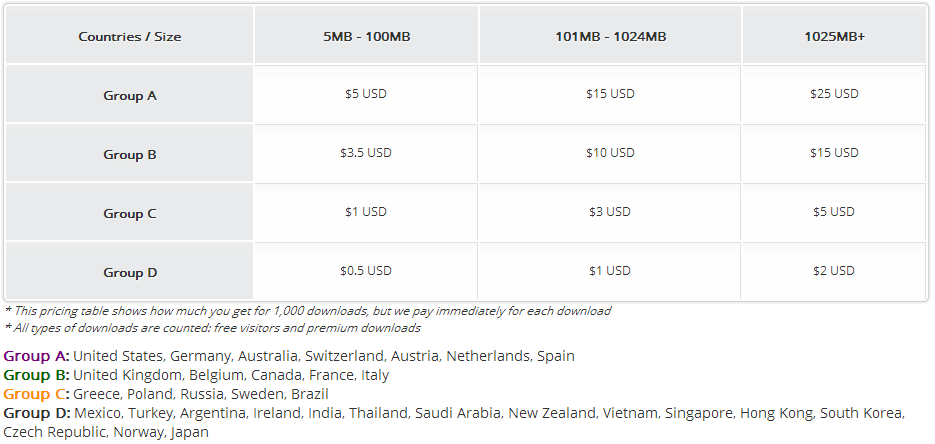Click the Countries / Size header cell
The height and width of the screenshot is (444, 935).
tap(130, 37)
